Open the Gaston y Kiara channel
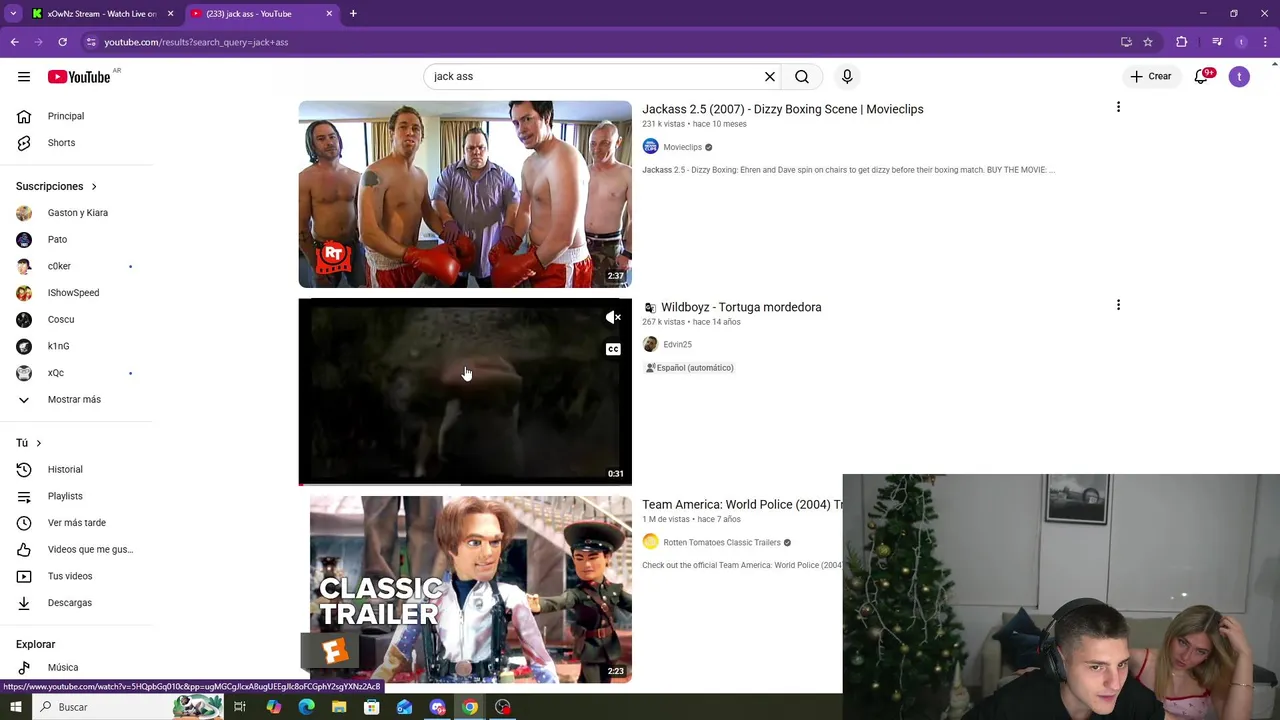The height and width of the screenshot is (720, 1280). point(77,212)
